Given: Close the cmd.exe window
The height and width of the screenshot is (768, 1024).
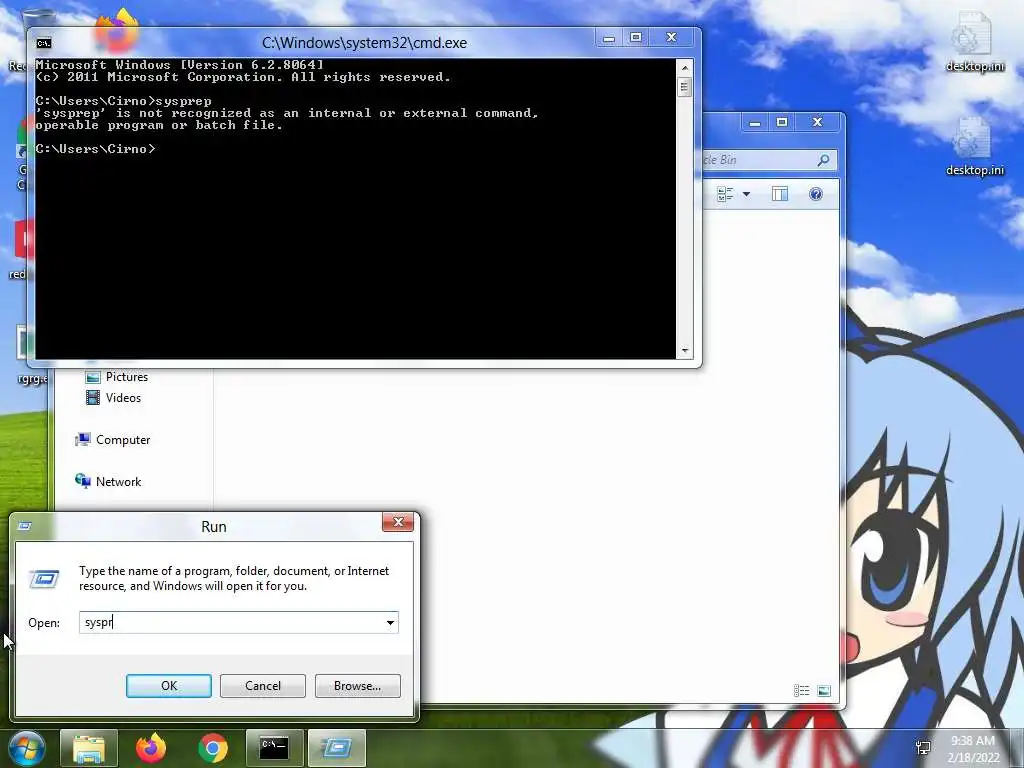Looking at the screenshot, I should [671, 38].
